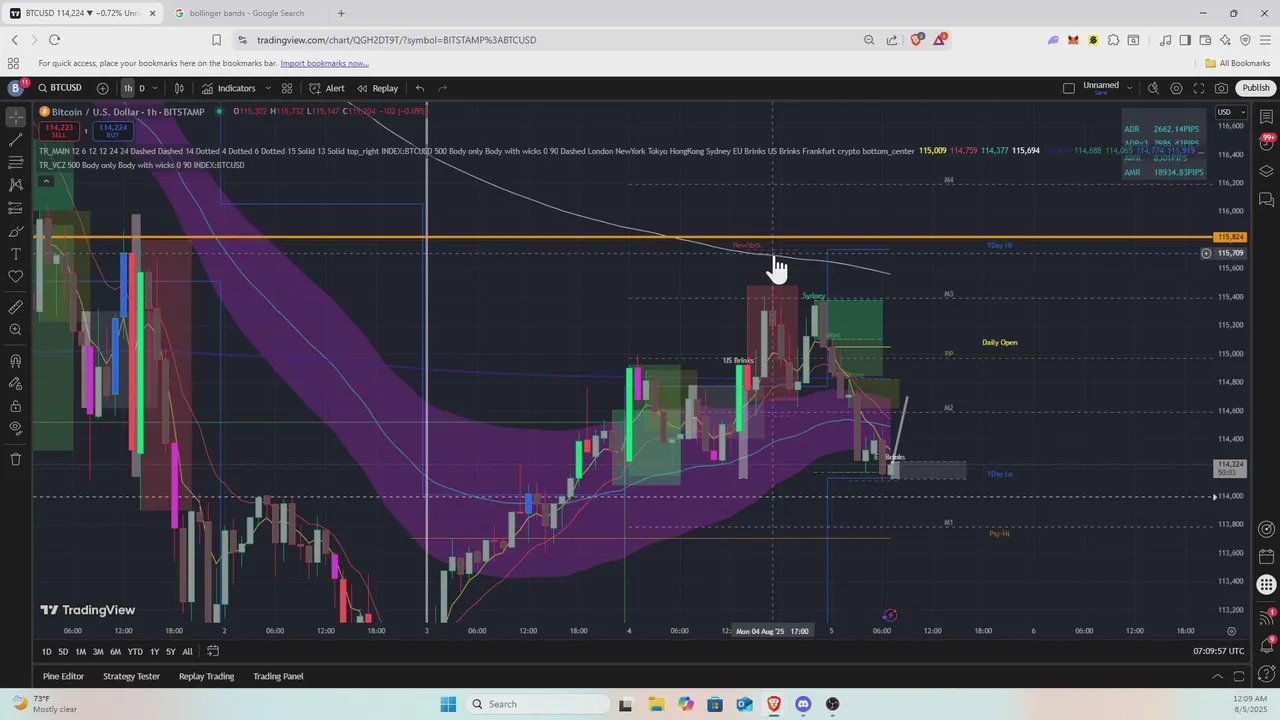The image size is (1280, 720).
Task: Open the heart icons tool
Action: [x=15, y=277]
